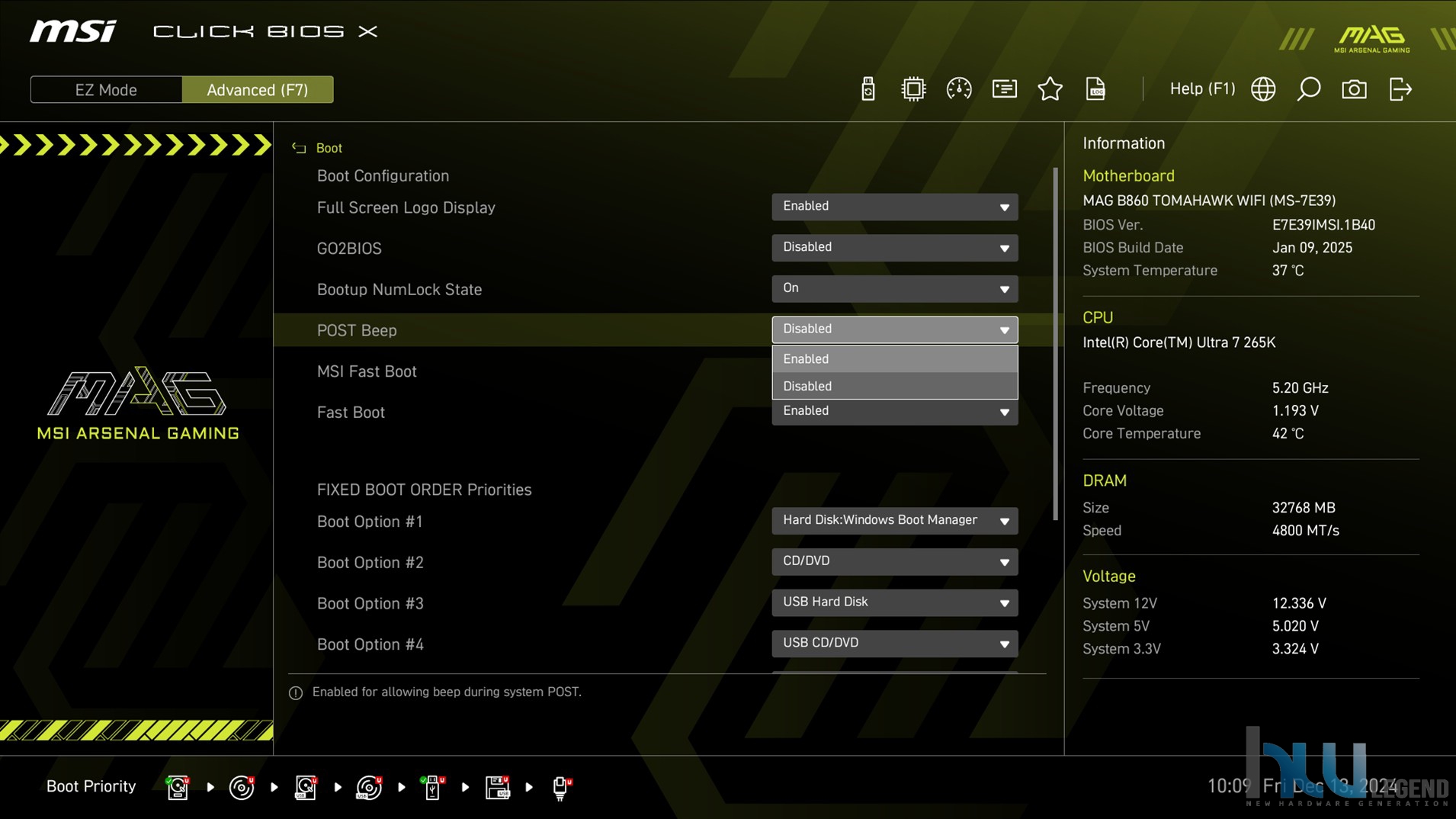The width and height of the screenshot is (1456, 819).
Task: Click the Boot Priority label
Action: tap(91, 786)
